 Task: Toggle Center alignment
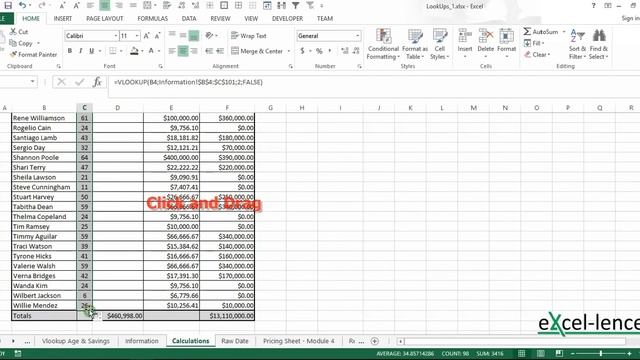(183, 51)
